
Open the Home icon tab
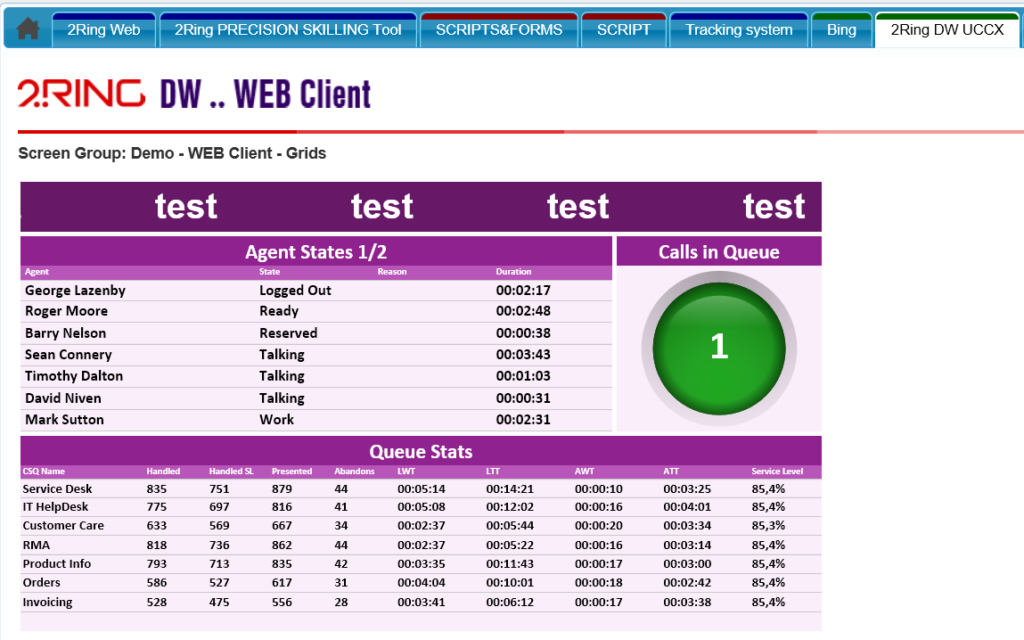[27, 29]
